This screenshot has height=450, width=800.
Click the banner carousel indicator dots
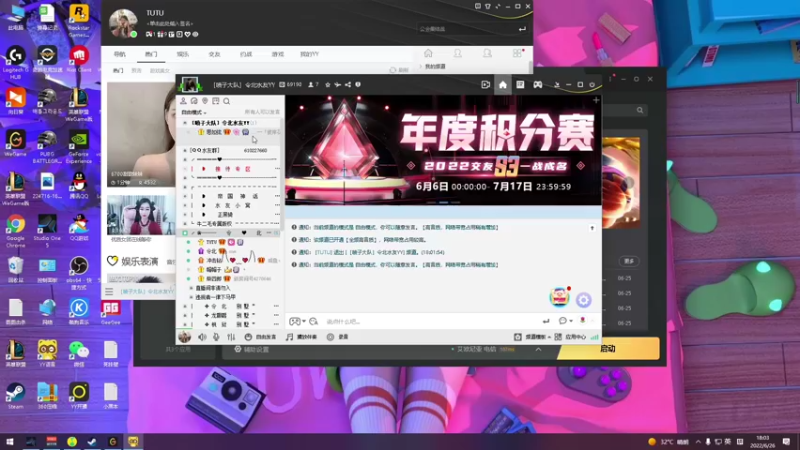pyautogui.click(x=443, y=203)
